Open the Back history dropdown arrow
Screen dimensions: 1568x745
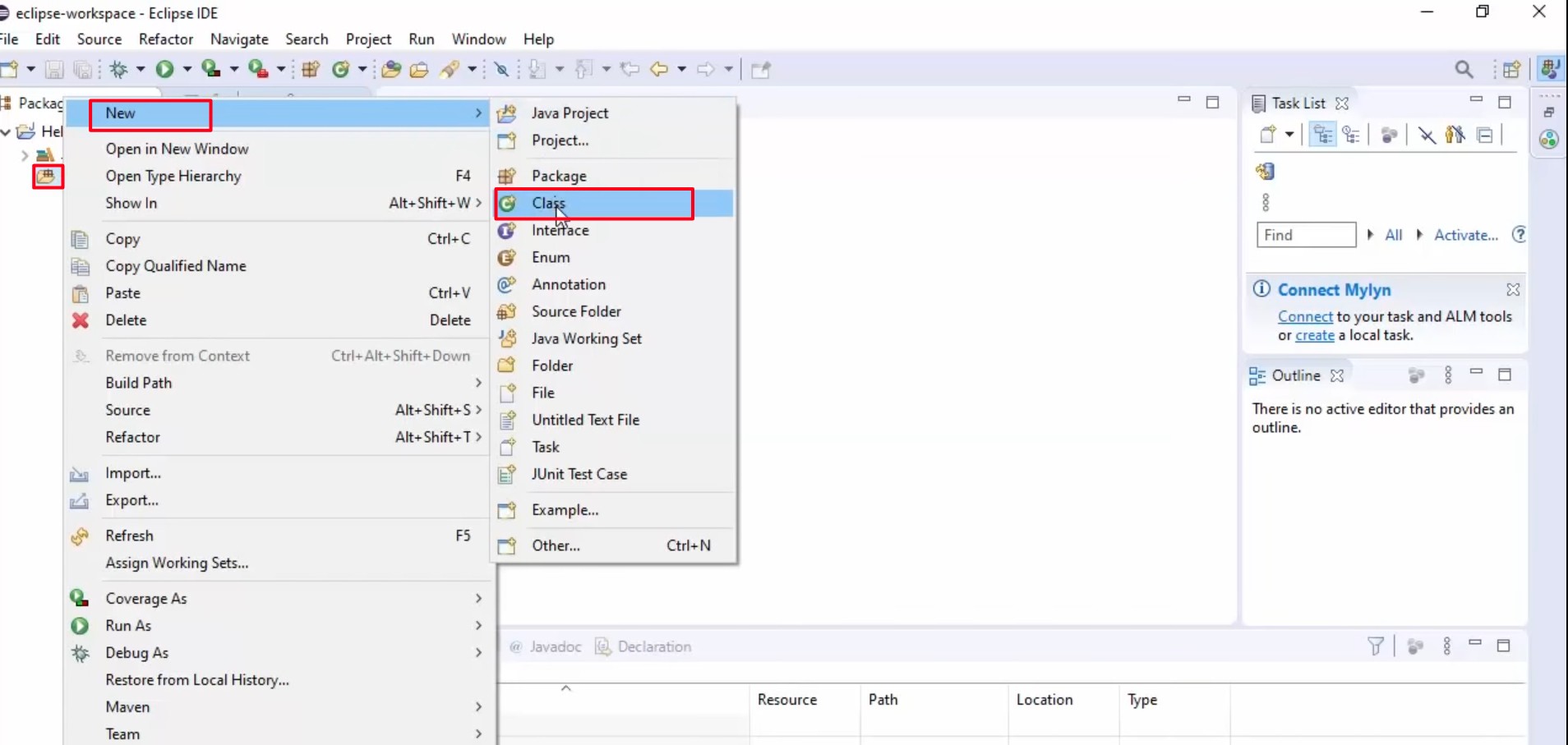681,70
